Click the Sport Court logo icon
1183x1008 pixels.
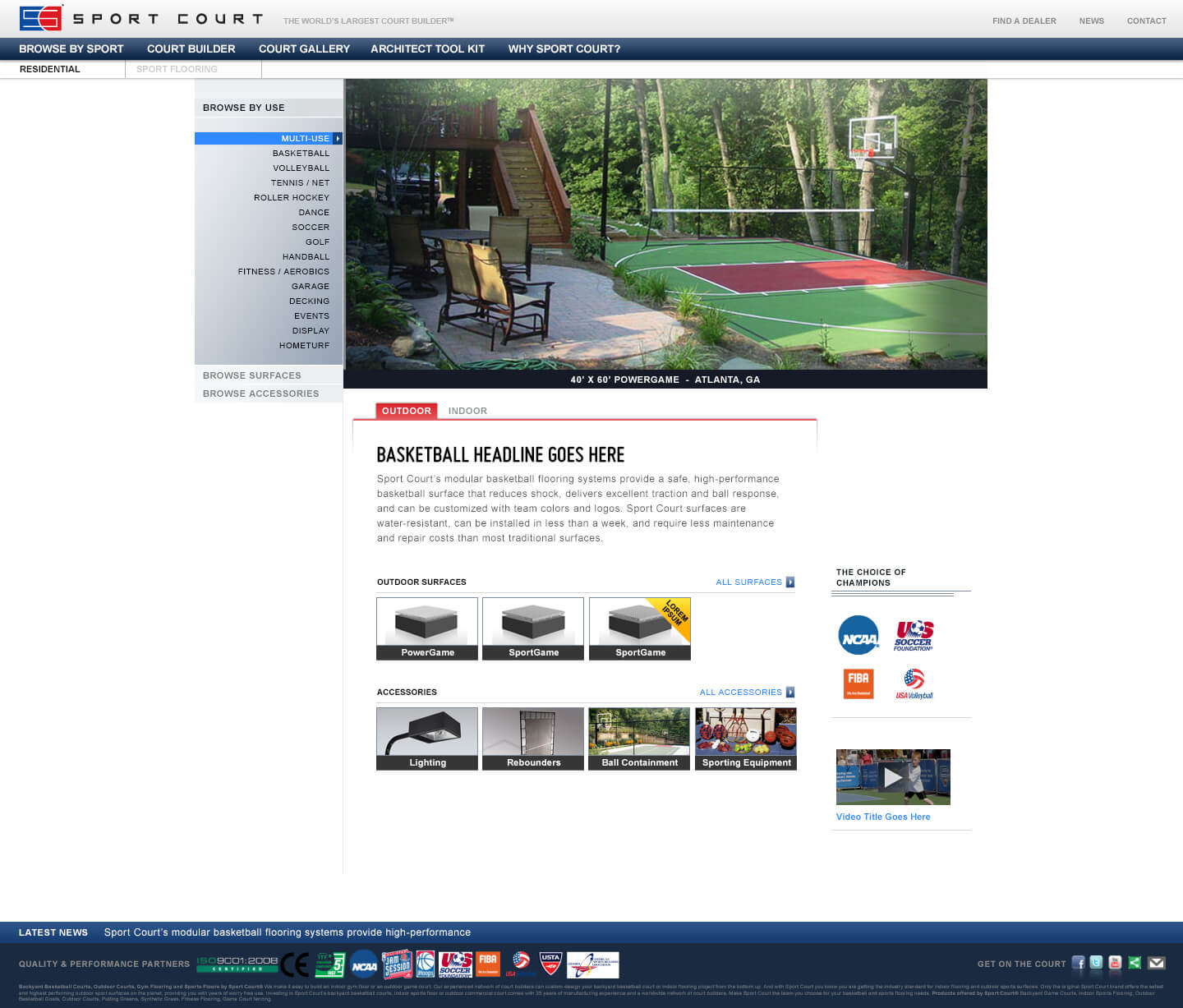click(x=41, y=18)
